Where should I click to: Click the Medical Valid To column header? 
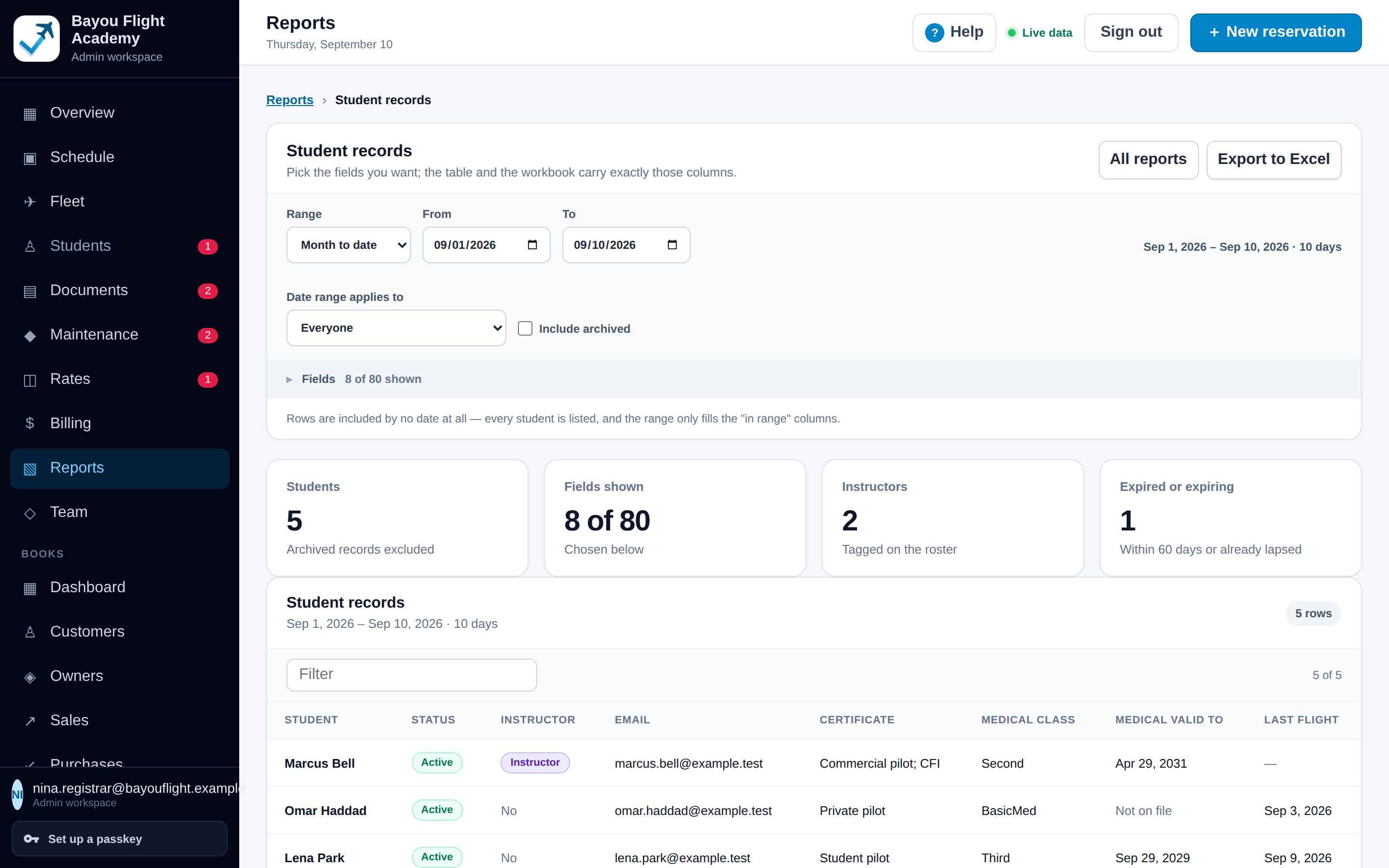1169,720
